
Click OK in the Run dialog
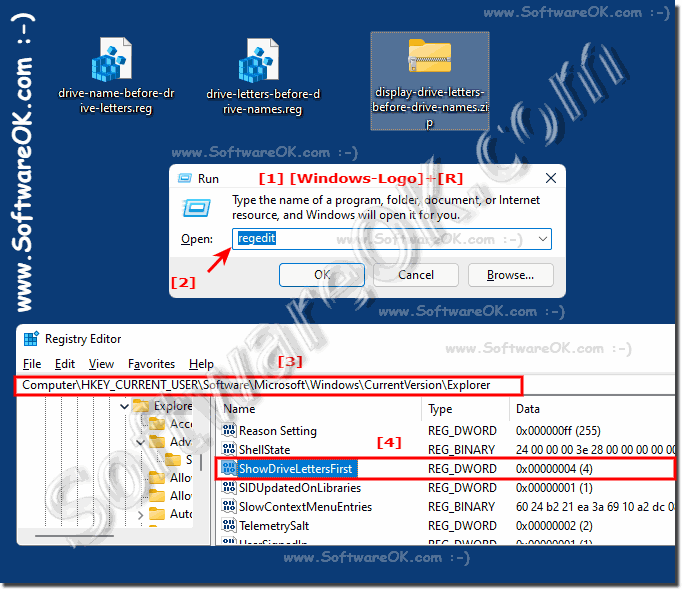[x=322, y=275]
